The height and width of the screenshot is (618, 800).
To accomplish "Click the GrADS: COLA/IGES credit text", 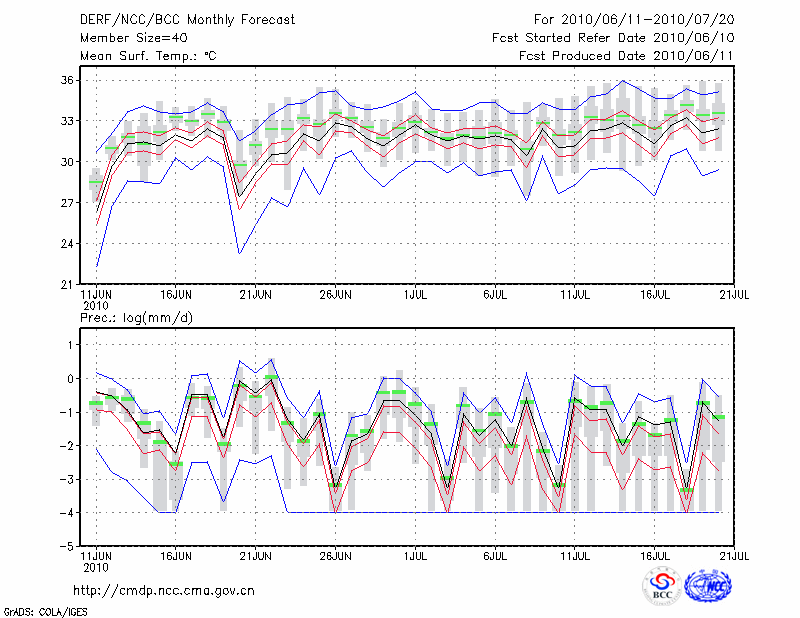I will tap(44, 610).
